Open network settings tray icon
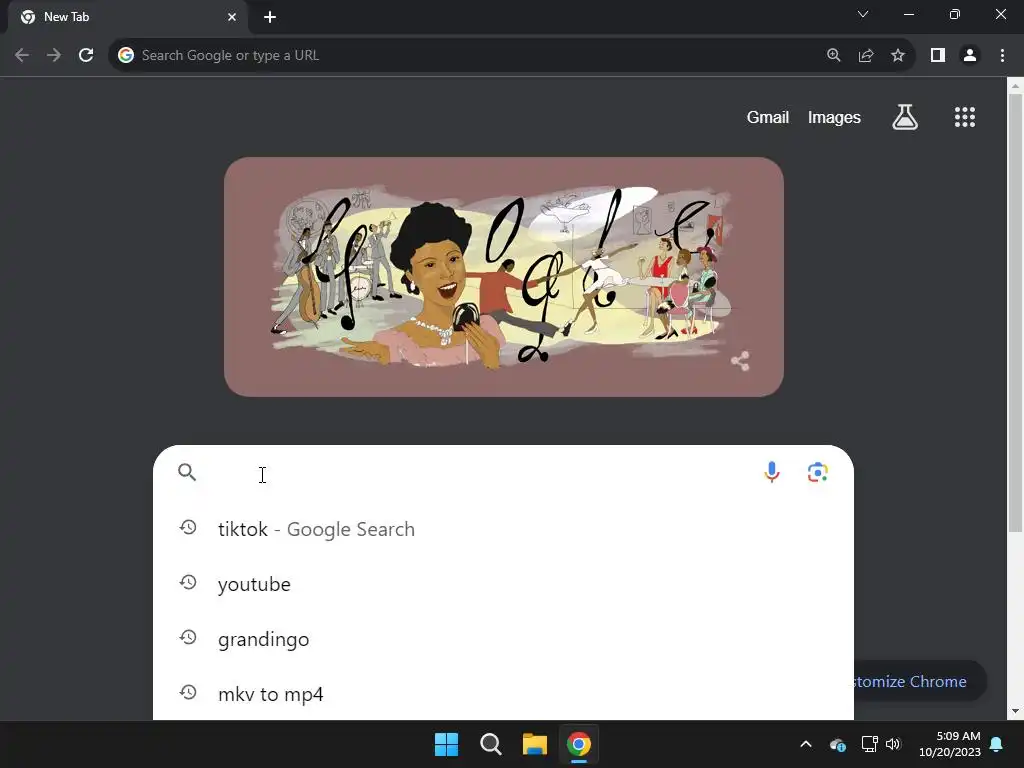Image resolution: width=1024 pixels, height=768 pixels. tap(869, 744)
